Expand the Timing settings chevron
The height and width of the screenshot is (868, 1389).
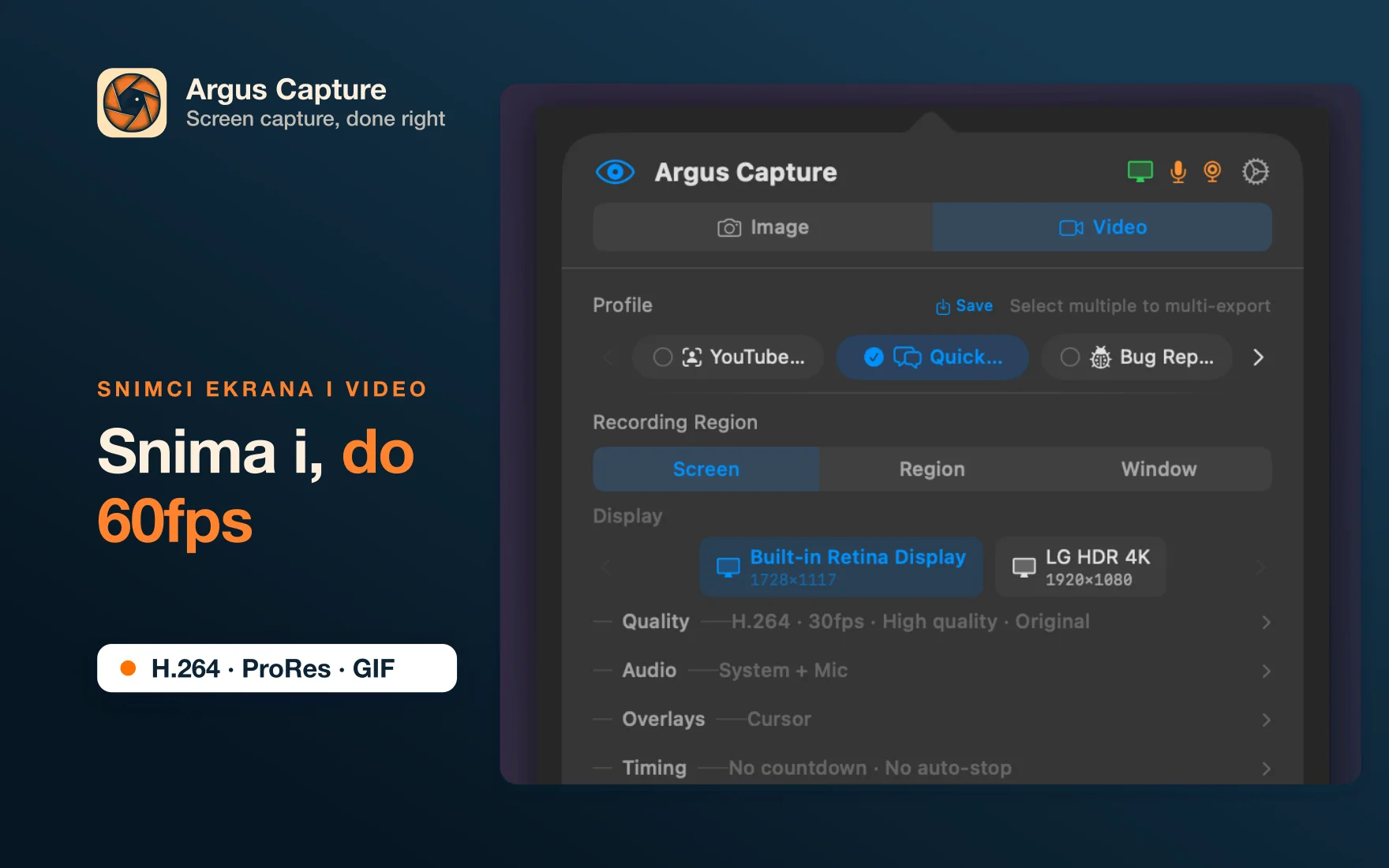click(1266, 769)
